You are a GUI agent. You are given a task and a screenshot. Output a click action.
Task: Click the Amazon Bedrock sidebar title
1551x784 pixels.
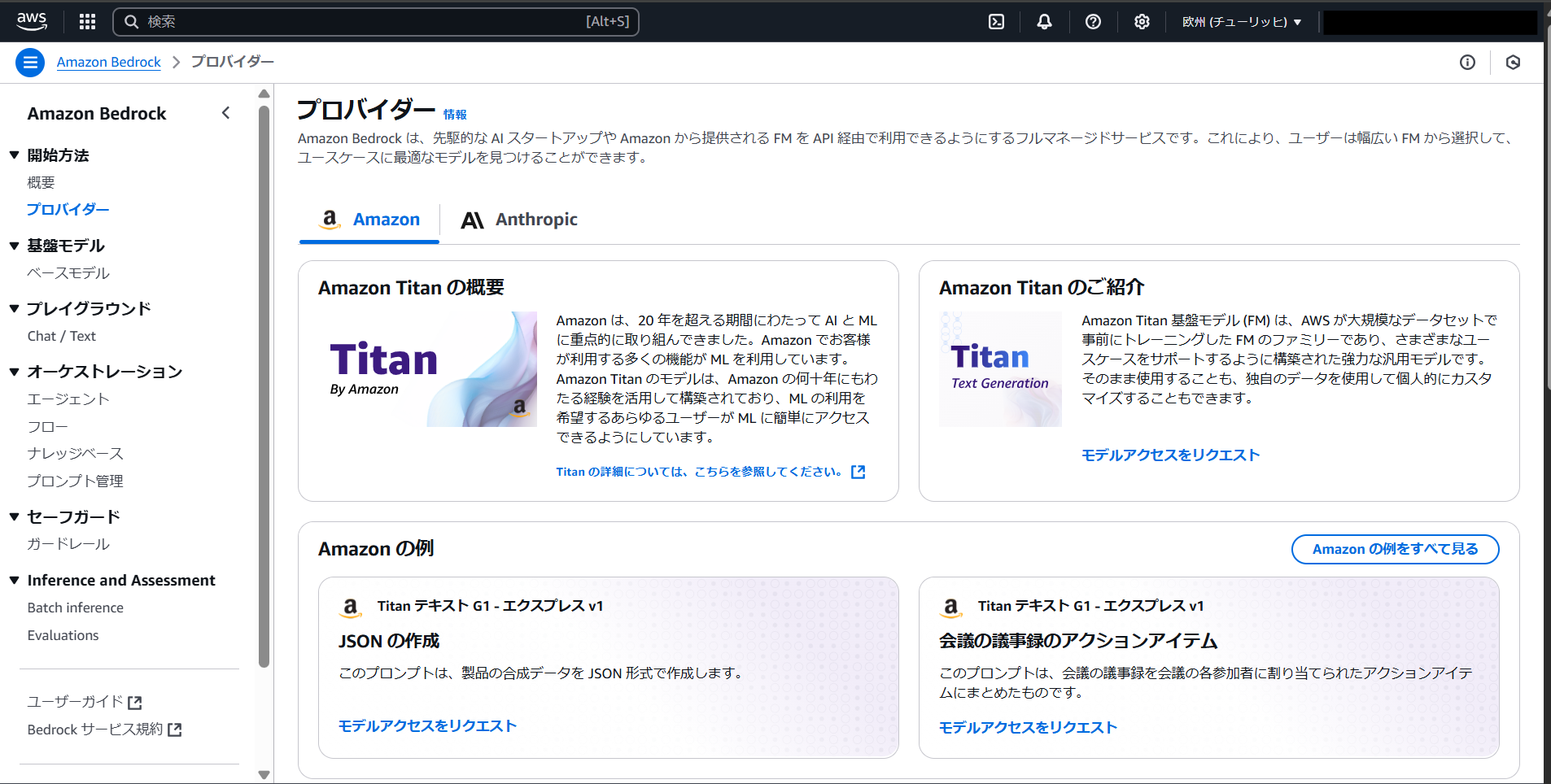(x=97, y=114)
